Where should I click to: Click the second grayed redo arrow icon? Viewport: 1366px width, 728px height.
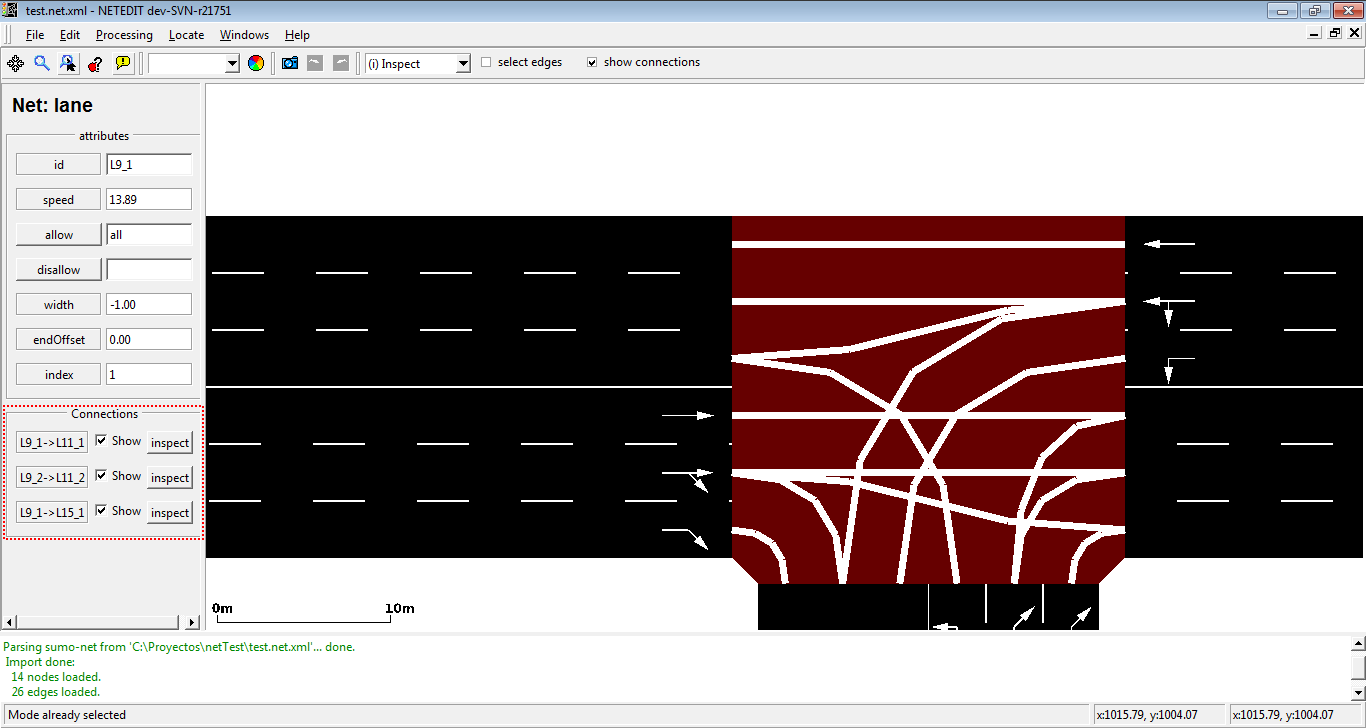pos(341,63)
